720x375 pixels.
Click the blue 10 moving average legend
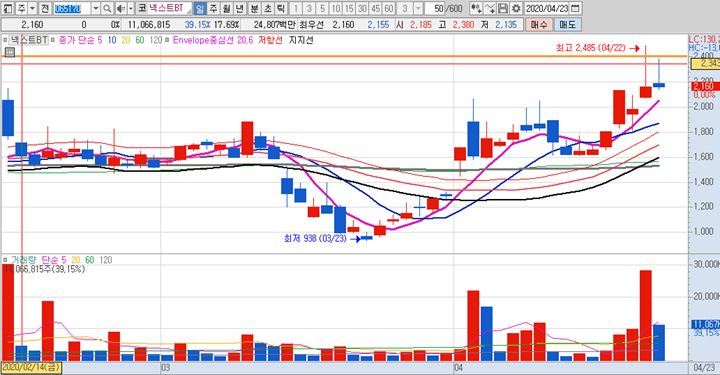pos(112,40)
